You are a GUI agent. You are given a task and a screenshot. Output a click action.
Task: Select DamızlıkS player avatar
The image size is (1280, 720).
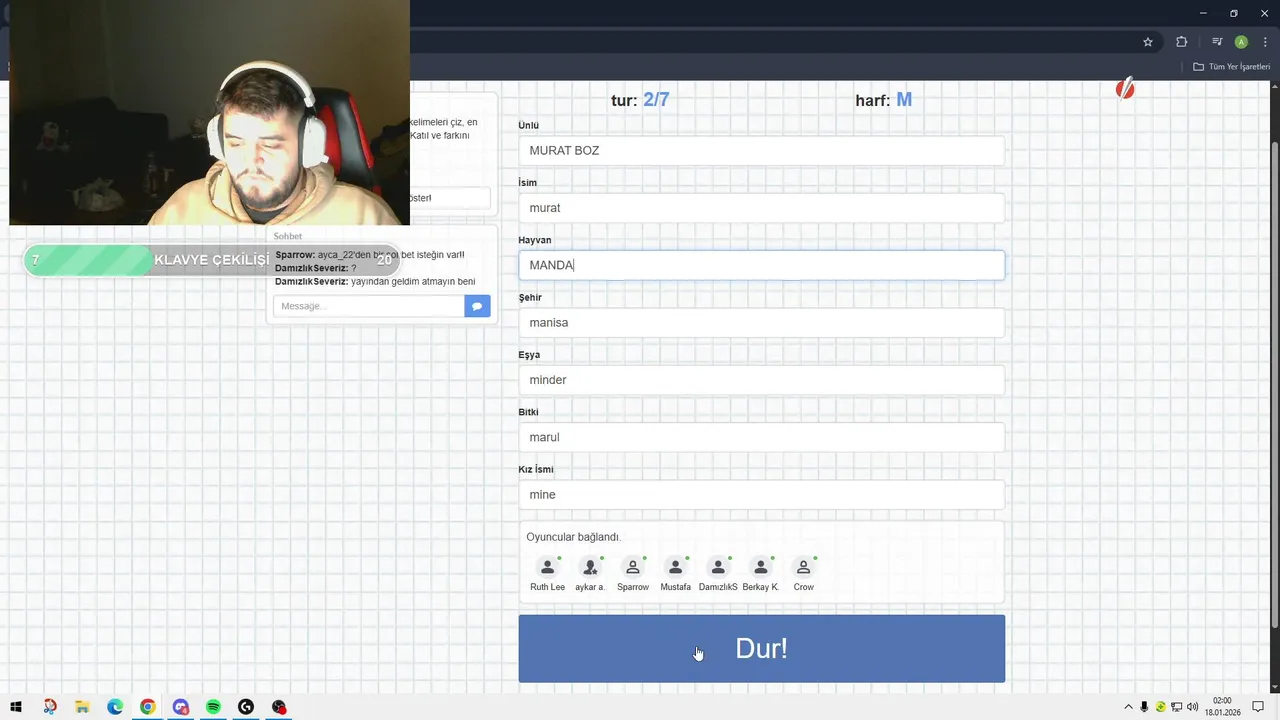coord(718,568)
